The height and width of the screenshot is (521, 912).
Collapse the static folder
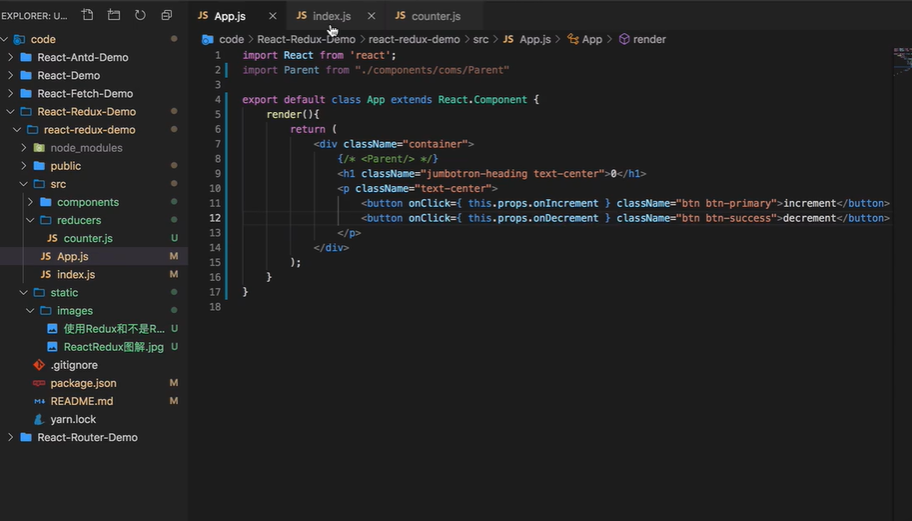tap(24, 292)
